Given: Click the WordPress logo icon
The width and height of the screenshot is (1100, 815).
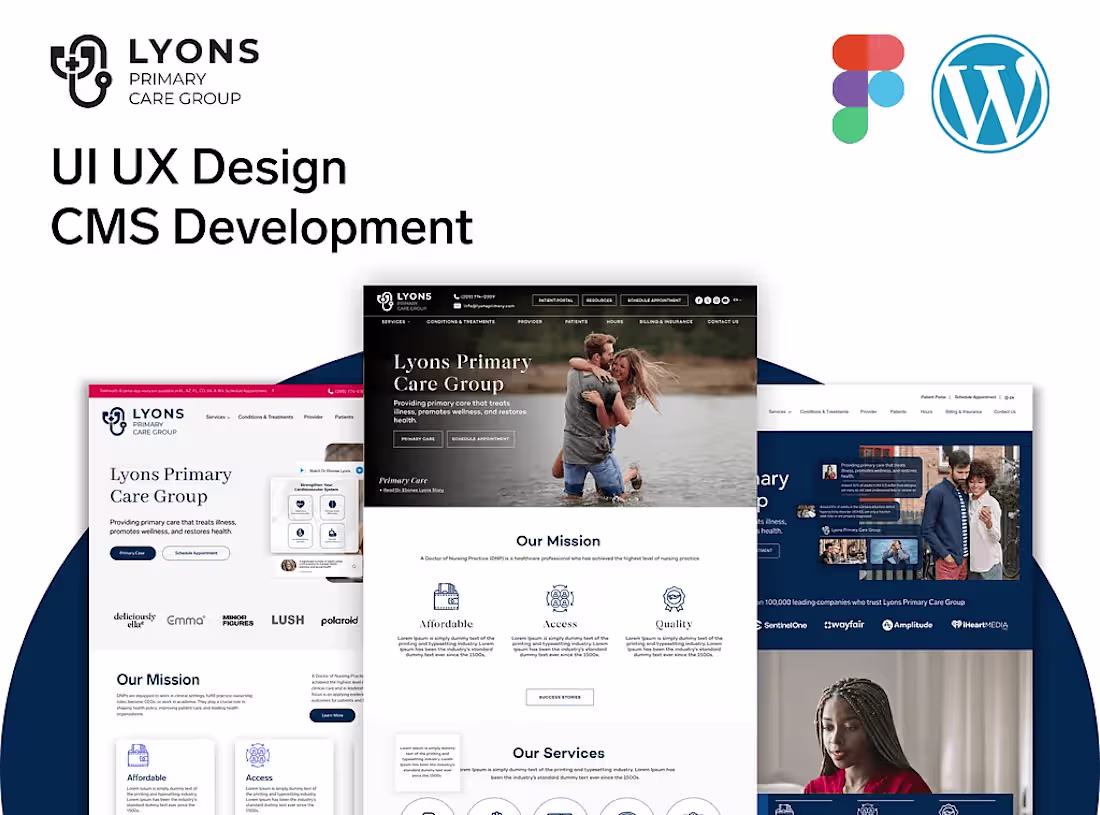Looking at the screenshot, I should 990,90.
